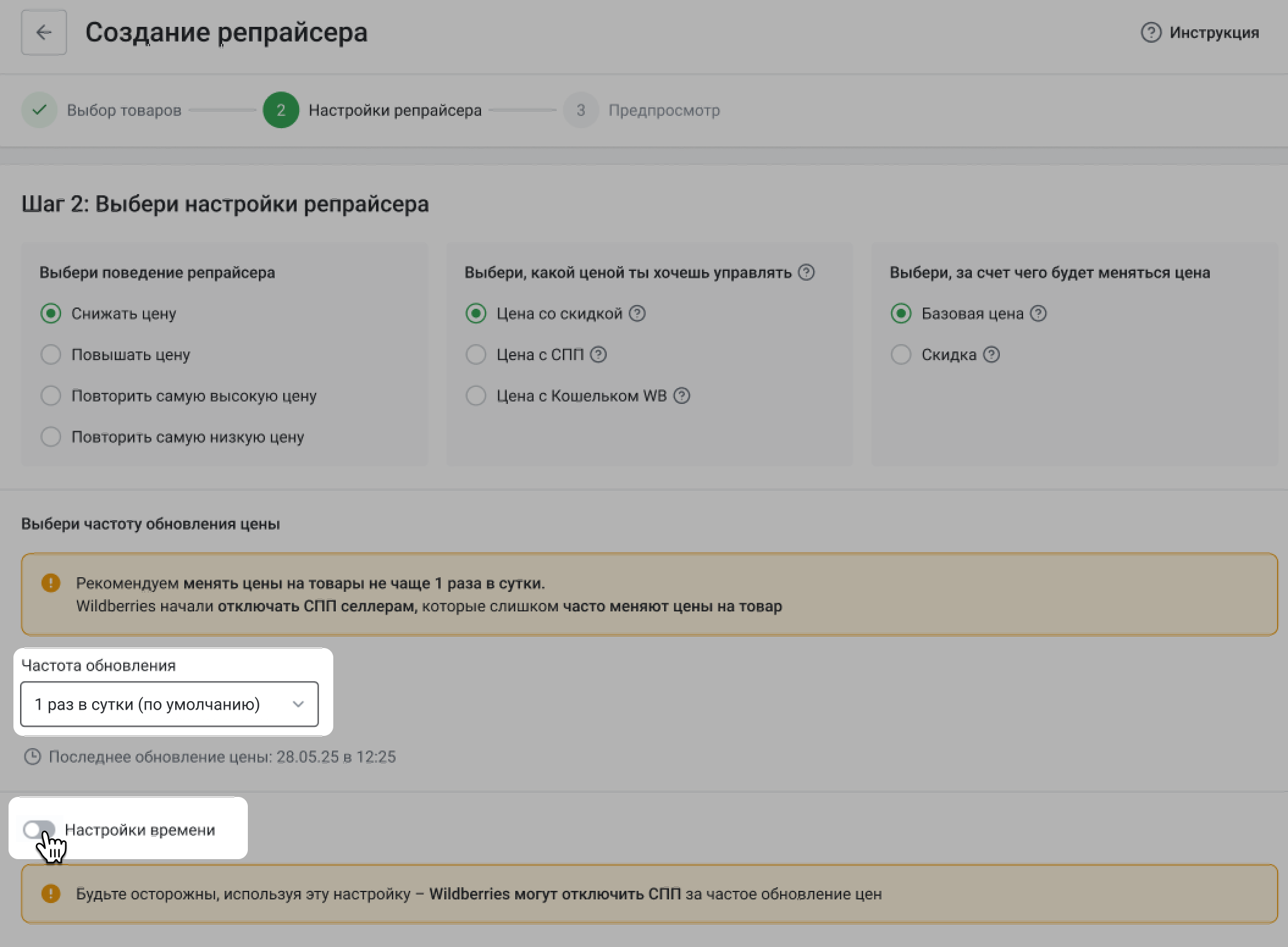Click the clock icon near Последнее обновление цены

coord(32,757)
